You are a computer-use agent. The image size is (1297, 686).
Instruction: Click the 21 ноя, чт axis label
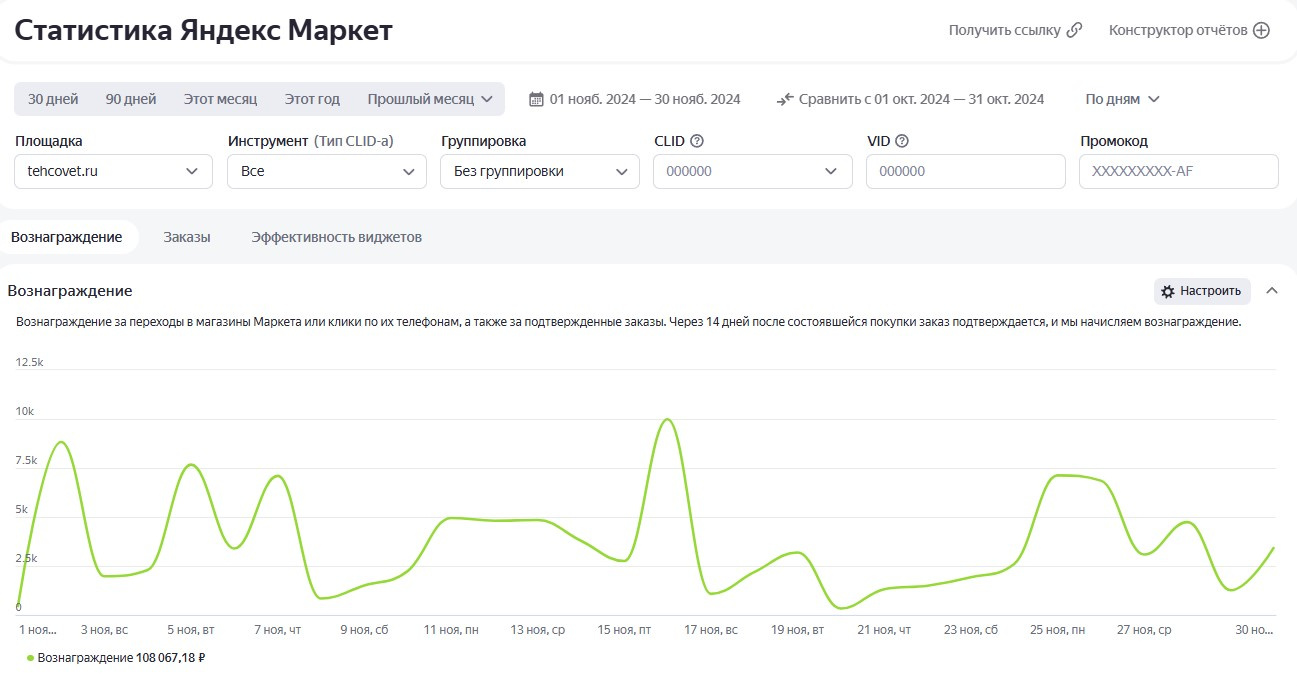coord(884,630)
